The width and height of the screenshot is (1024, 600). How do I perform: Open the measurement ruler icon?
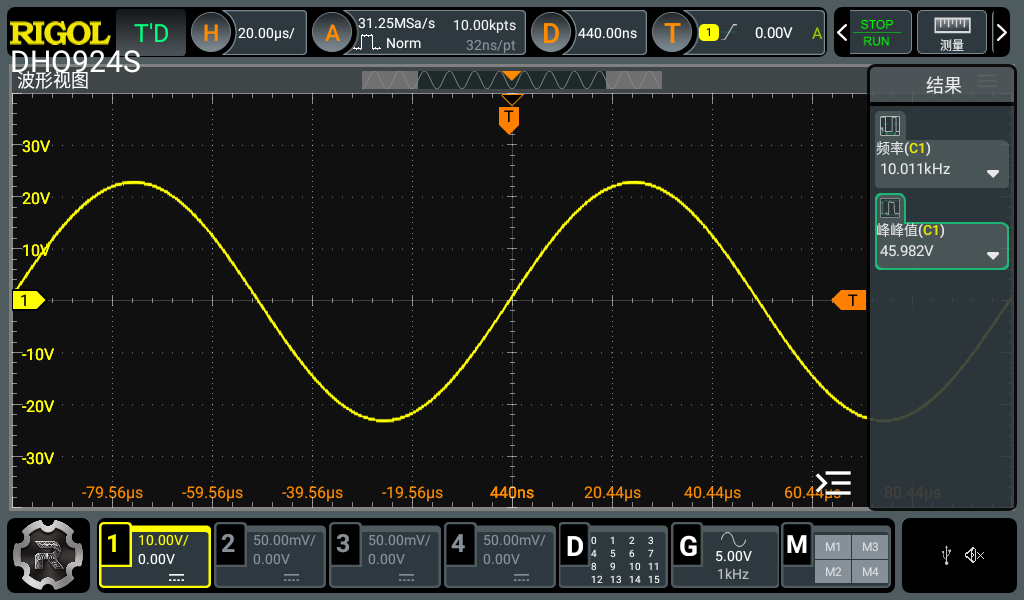click(x=952, y=33)
